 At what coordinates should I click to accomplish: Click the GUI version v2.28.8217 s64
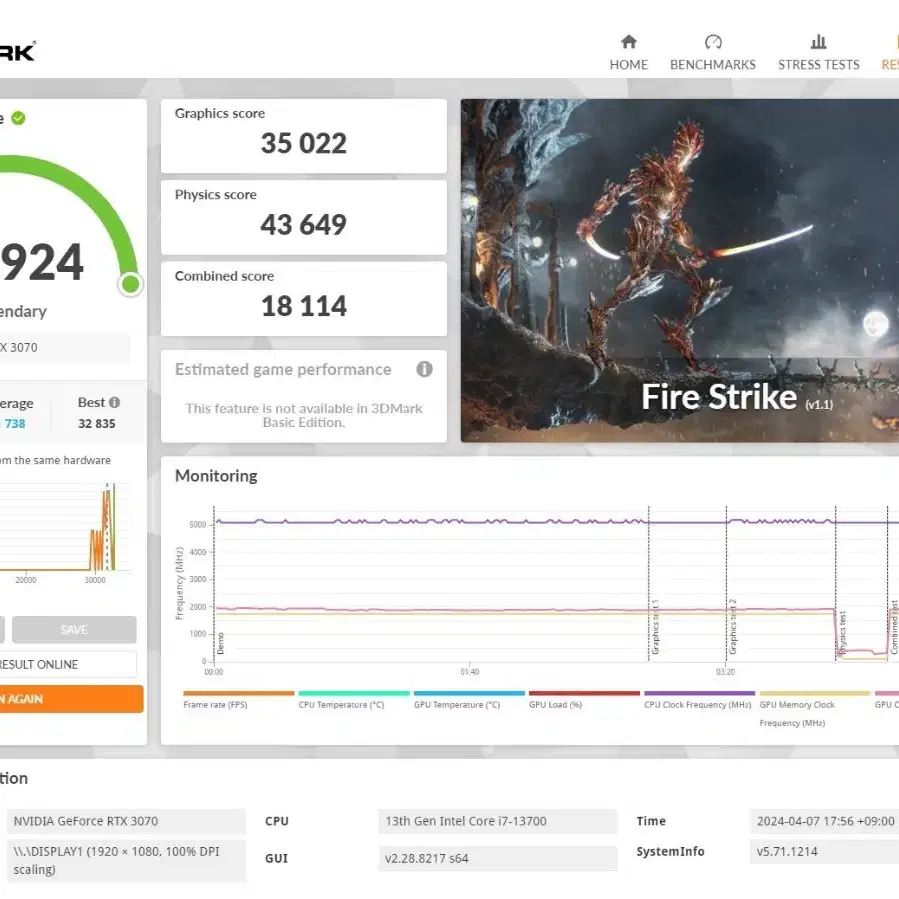(498, 858)
